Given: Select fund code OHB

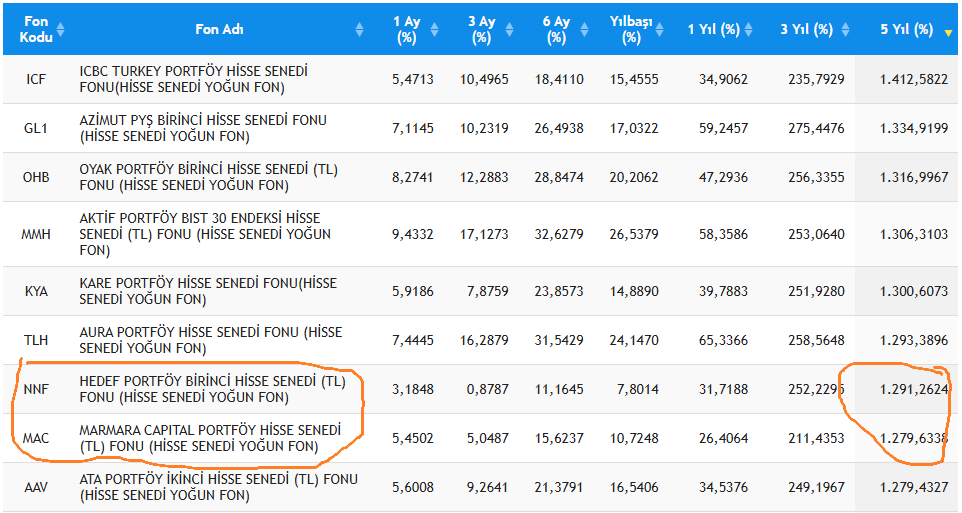Looking at the screenshot, I should (36, 177).
